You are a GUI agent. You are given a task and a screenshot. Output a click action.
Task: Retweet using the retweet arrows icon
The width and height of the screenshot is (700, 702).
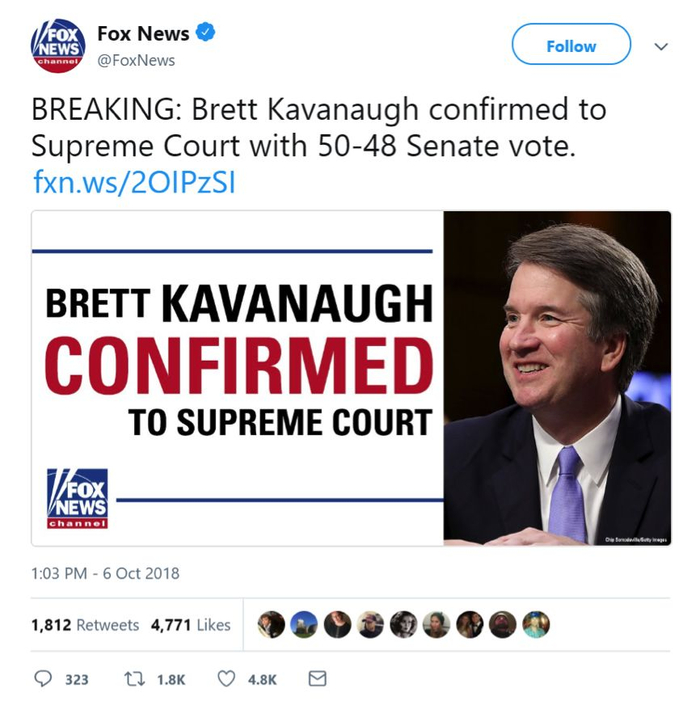[x=131, y=679]
